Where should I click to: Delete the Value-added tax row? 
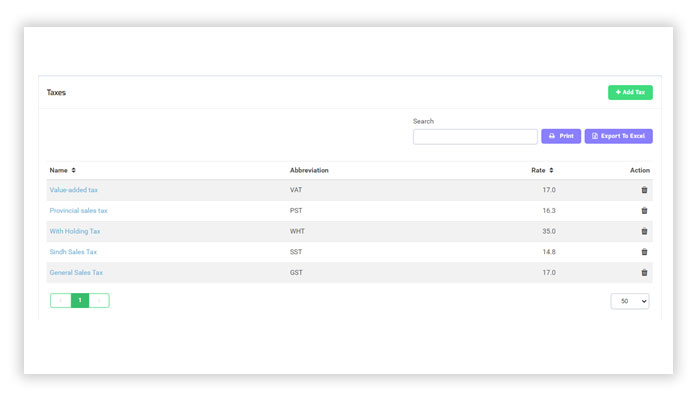pyautogui.click(x=644, y=190)
